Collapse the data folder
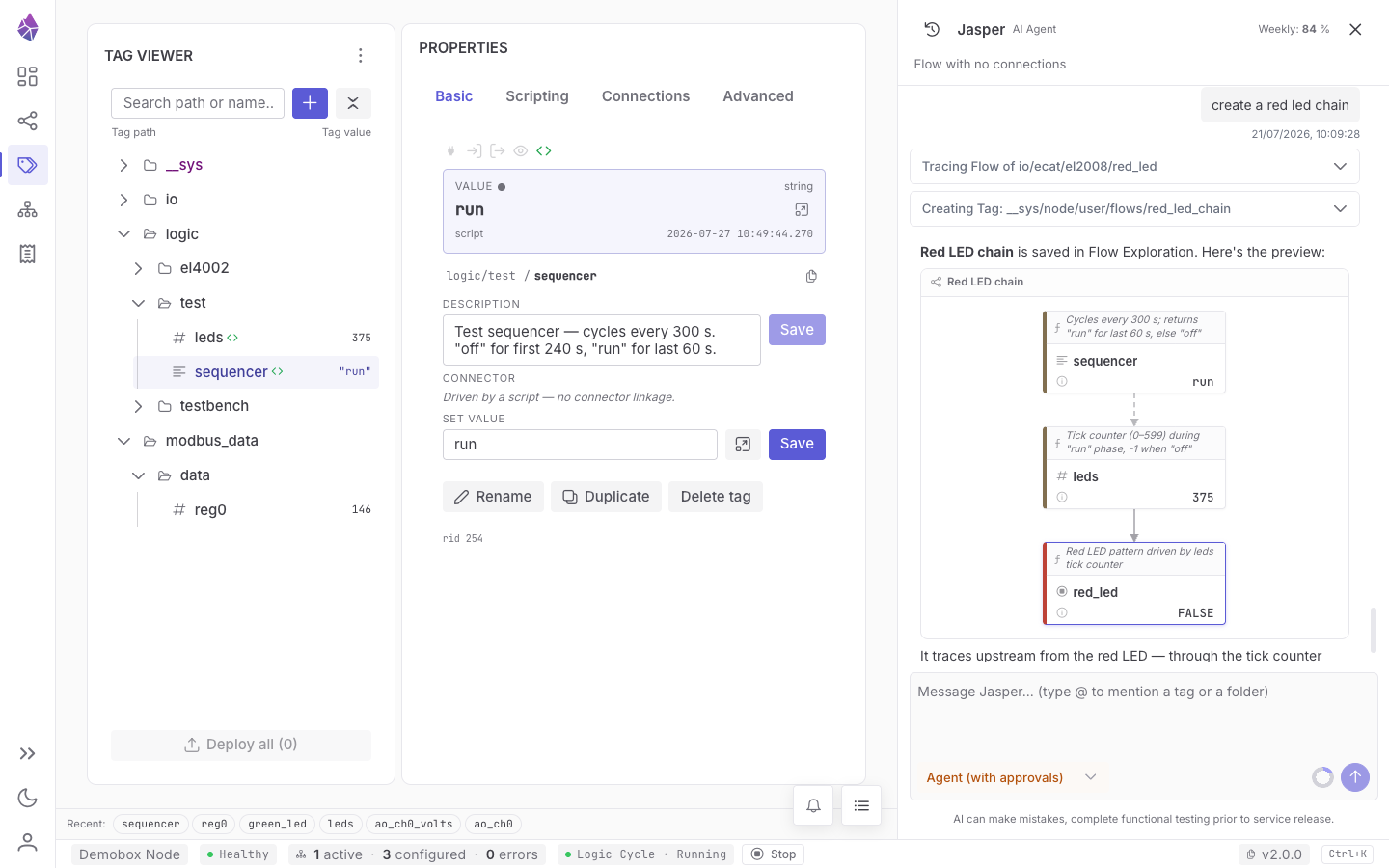1389x868 pixels. point(138,475)
